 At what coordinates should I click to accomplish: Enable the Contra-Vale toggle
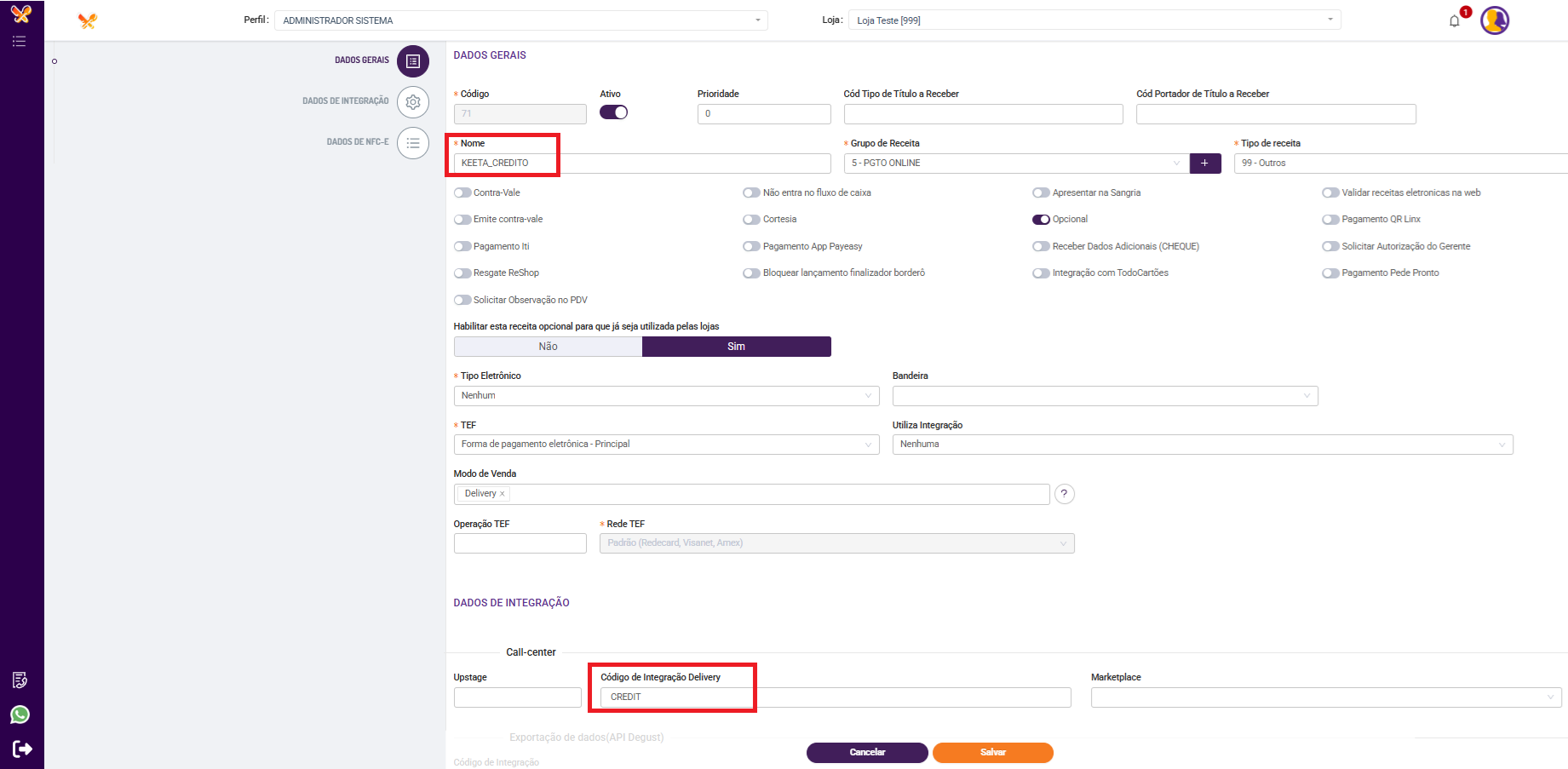(462, 193)
